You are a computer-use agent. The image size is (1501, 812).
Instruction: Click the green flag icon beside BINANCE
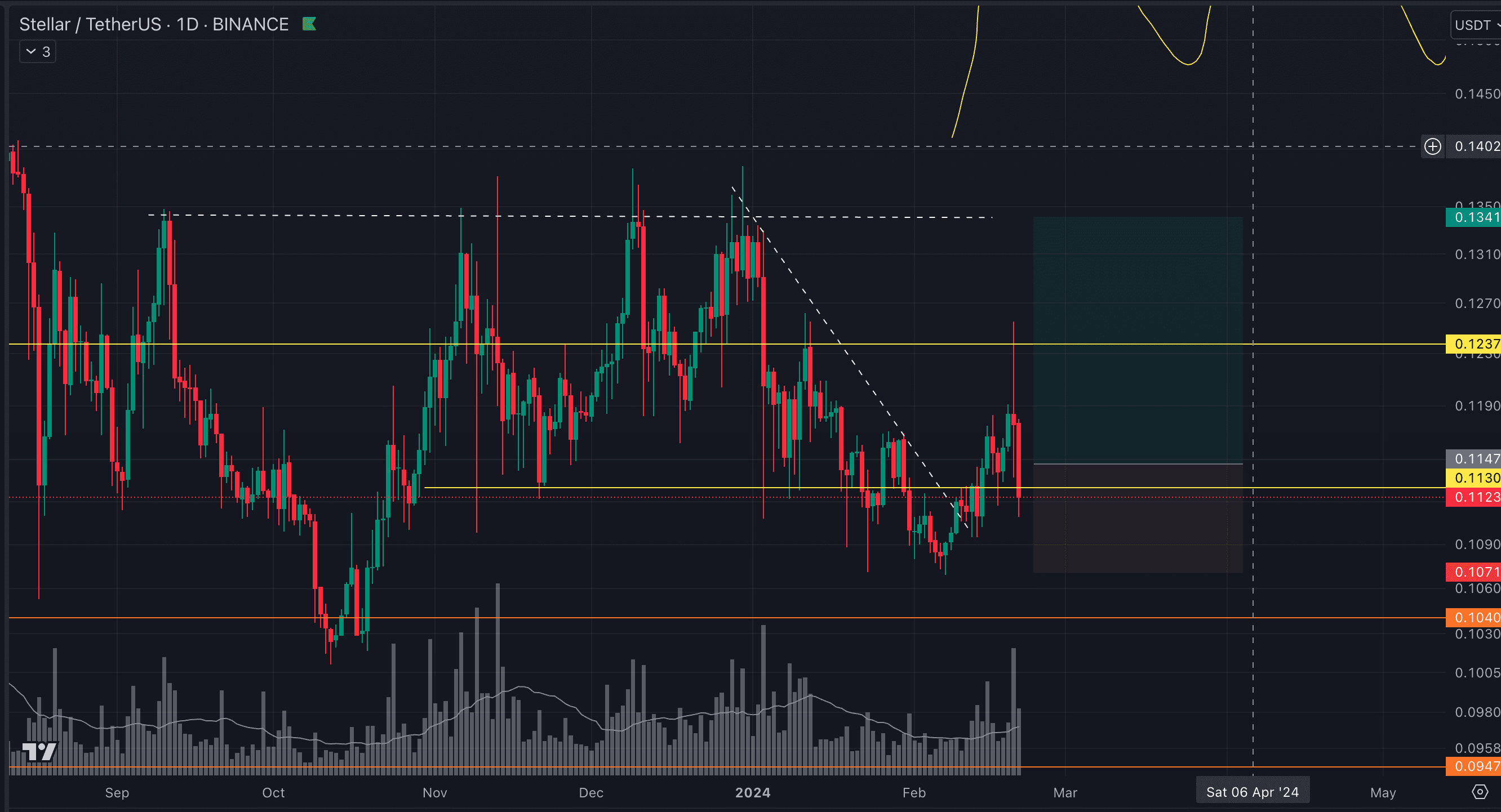point(309,24)
